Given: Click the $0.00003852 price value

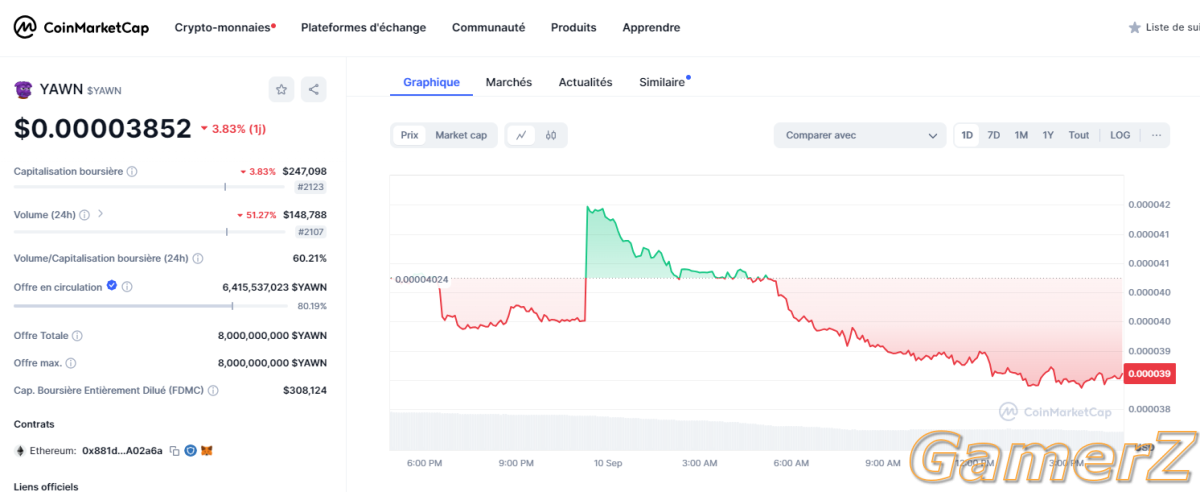Looking at the screenshot, I should 102,128.
